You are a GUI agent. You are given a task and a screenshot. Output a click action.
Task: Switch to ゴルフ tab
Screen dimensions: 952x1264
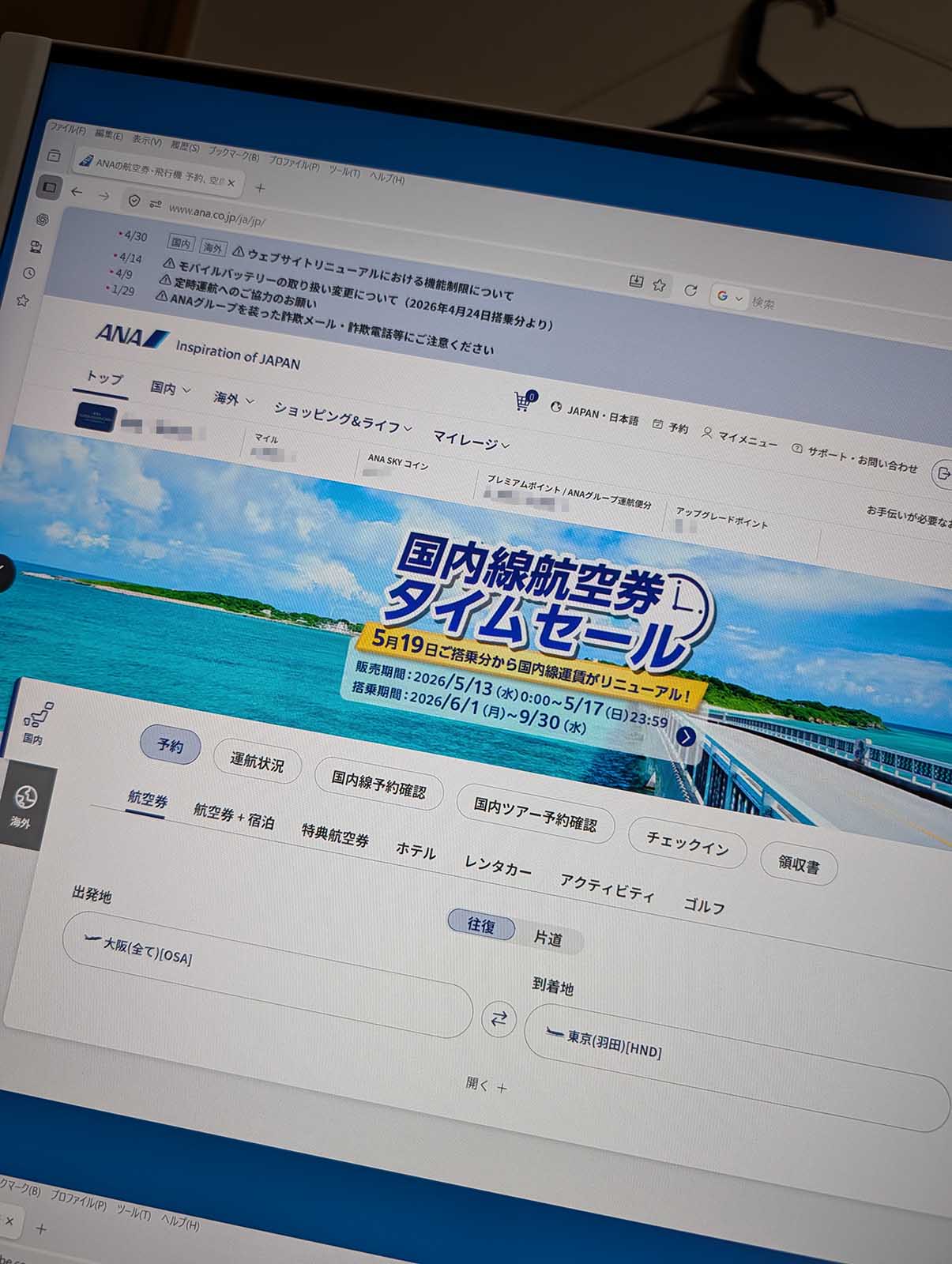pos(704,905)
